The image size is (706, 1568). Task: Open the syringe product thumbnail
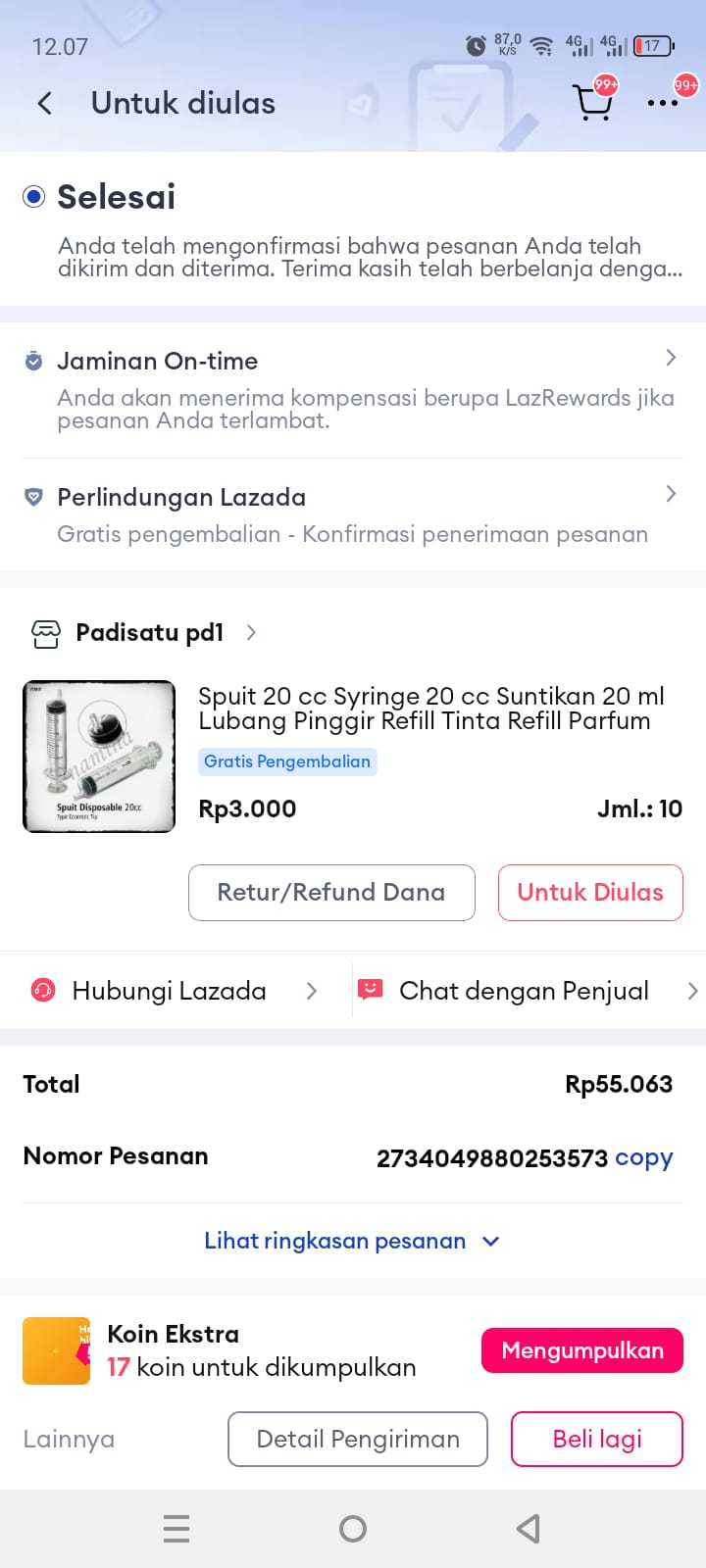click(99, 757)
